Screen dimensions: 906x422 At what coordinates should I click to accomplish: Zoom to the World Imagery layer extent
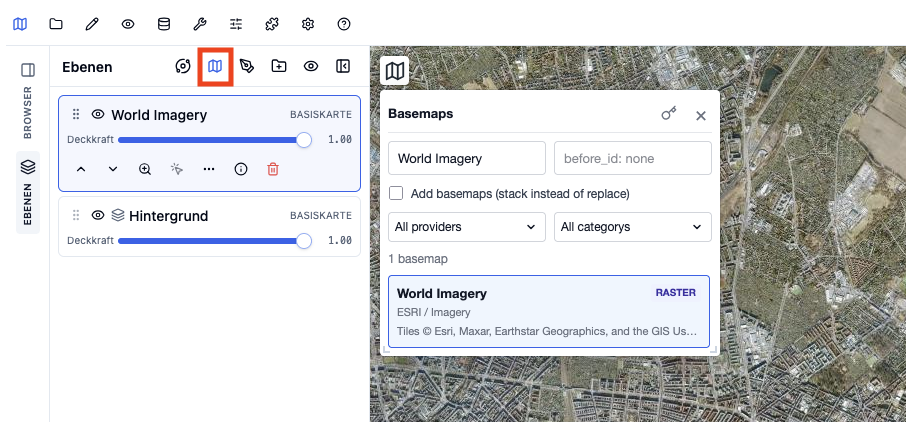145,169
